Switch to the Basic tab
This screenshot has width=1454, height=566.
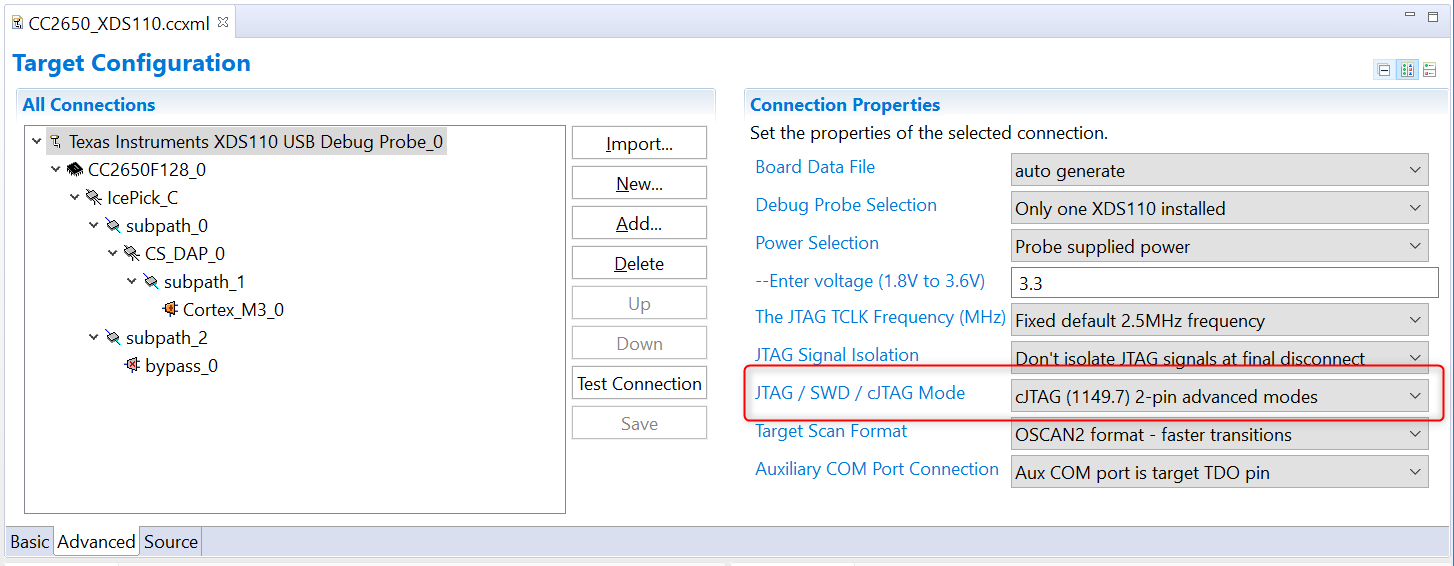[29, 542]
